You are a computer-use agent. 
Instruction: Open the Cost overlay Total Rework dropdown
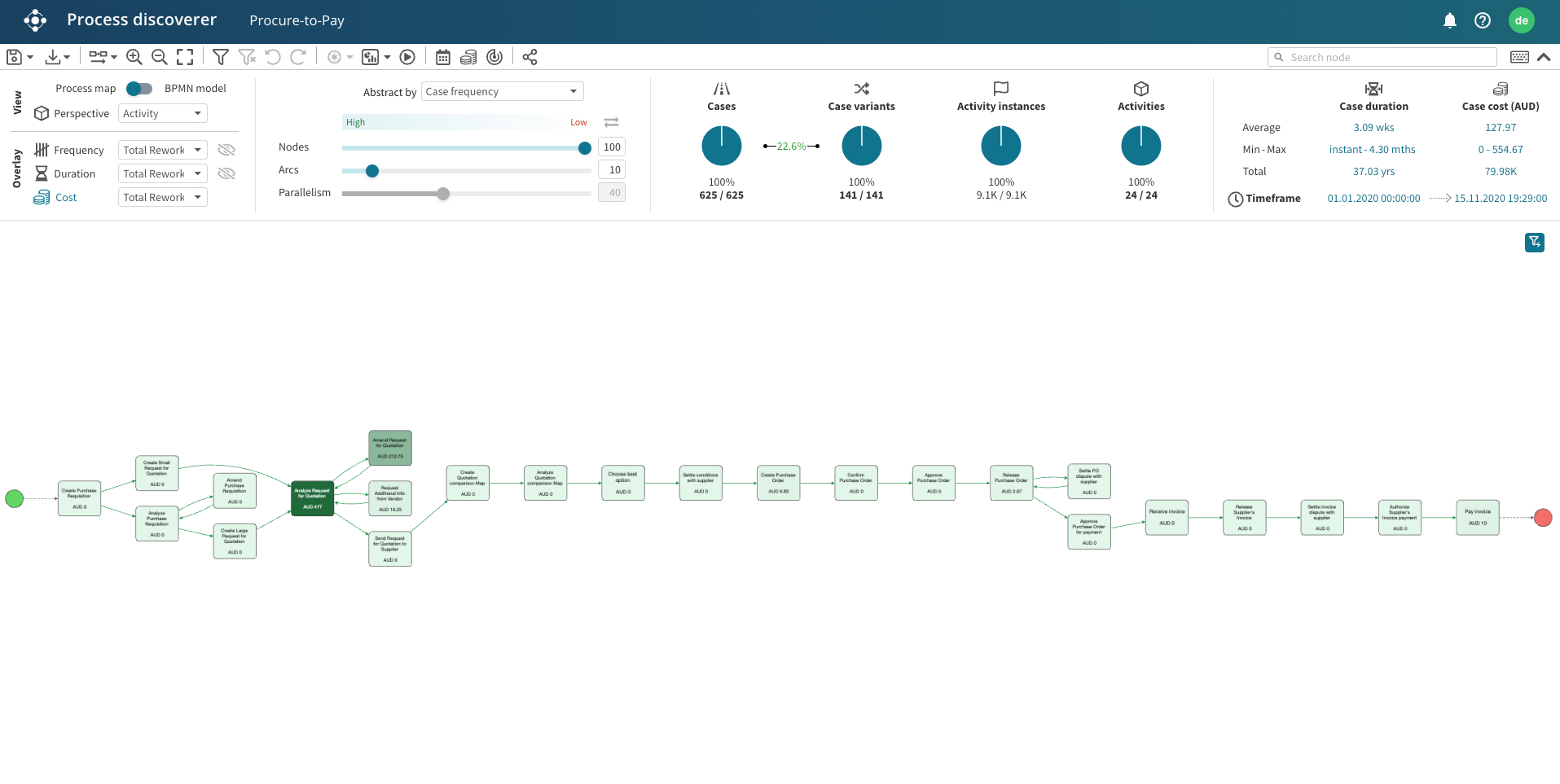coord(162,198)
